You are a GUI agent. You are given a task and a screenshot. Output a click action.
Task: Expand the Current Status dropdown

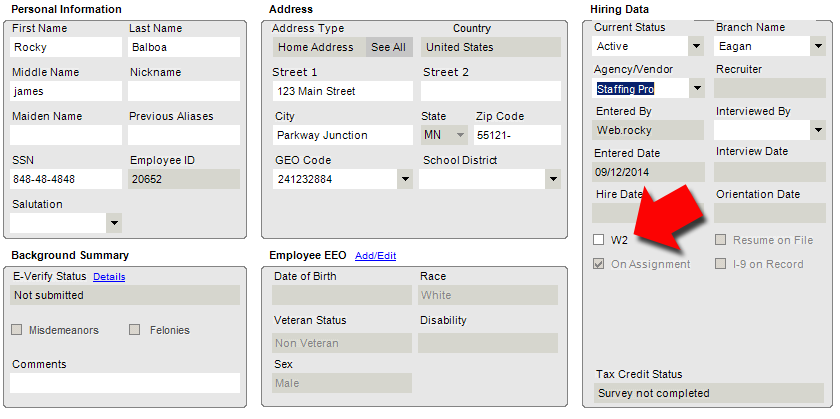coord(696,46)
